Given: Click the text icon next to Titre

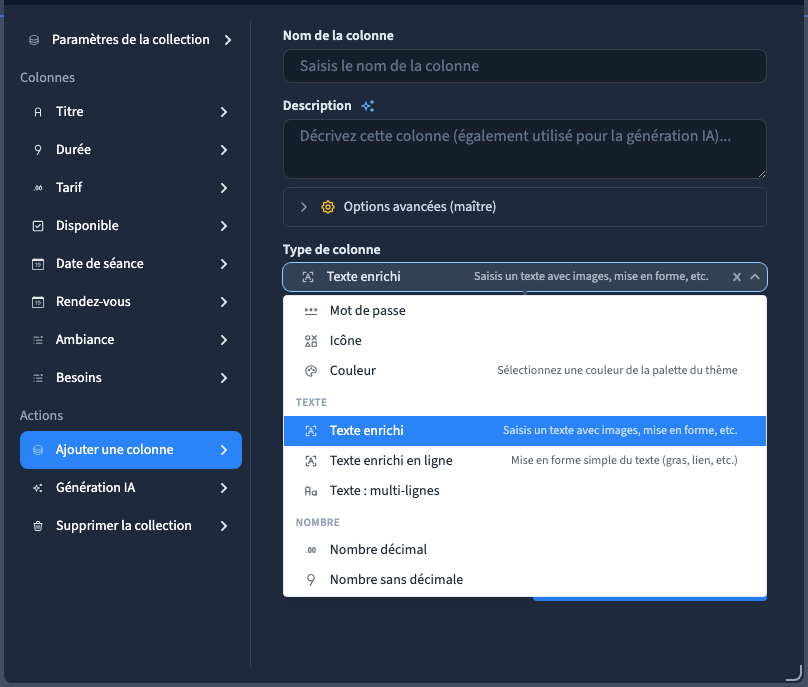Looking at the screenshot, I should click(38, 112).
